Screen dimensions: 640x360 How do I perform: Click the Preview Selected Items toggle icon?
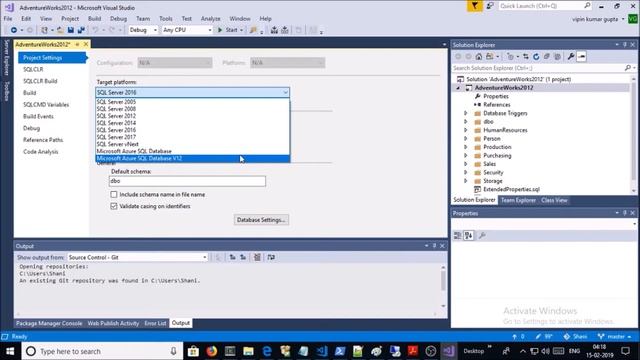click(582, 56)
